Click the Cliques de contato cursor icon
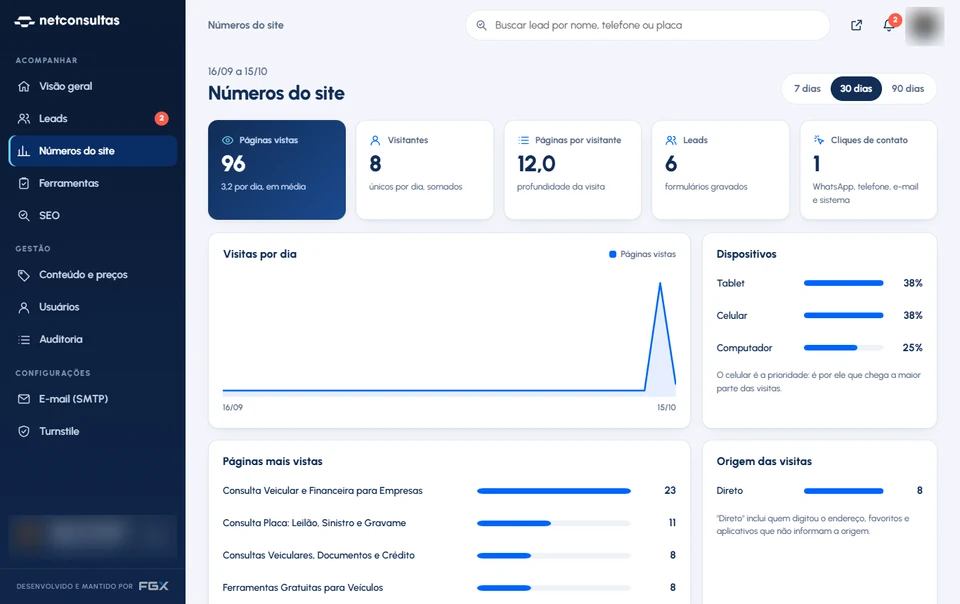The width and height of the screenshot is (960, 604). click(x=819, y=140)
